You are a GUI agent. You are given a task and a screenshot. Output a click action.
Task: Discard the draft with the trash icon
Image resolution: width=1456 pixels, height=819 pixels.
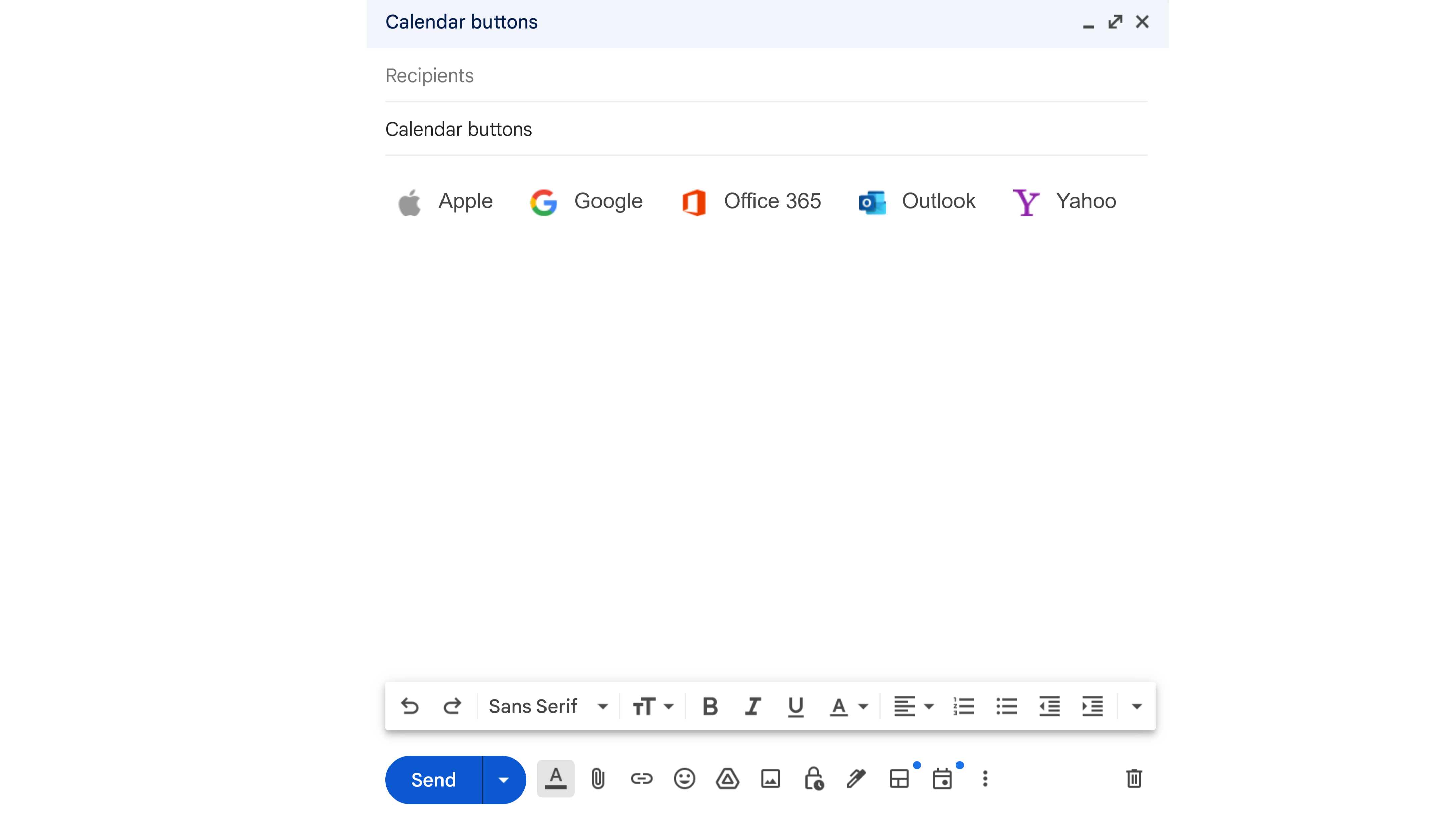1134,779
